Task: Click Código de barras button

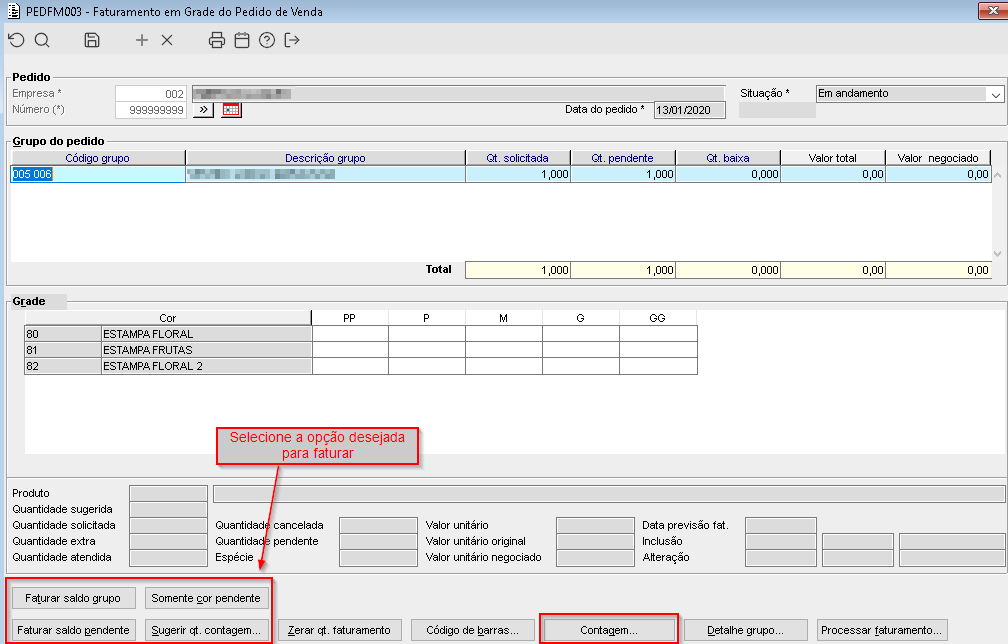Action: 472,631
